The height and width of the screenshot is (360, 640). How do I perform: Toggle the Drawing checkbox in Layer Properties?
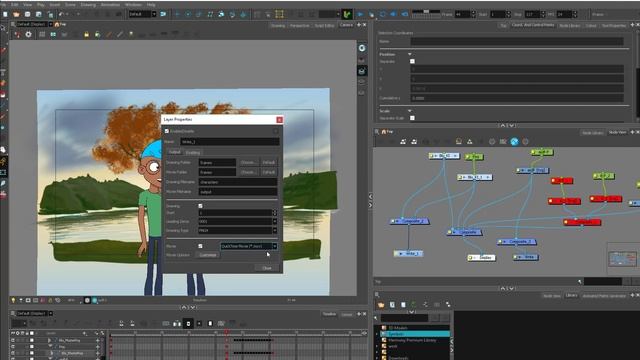click(200, 206)
